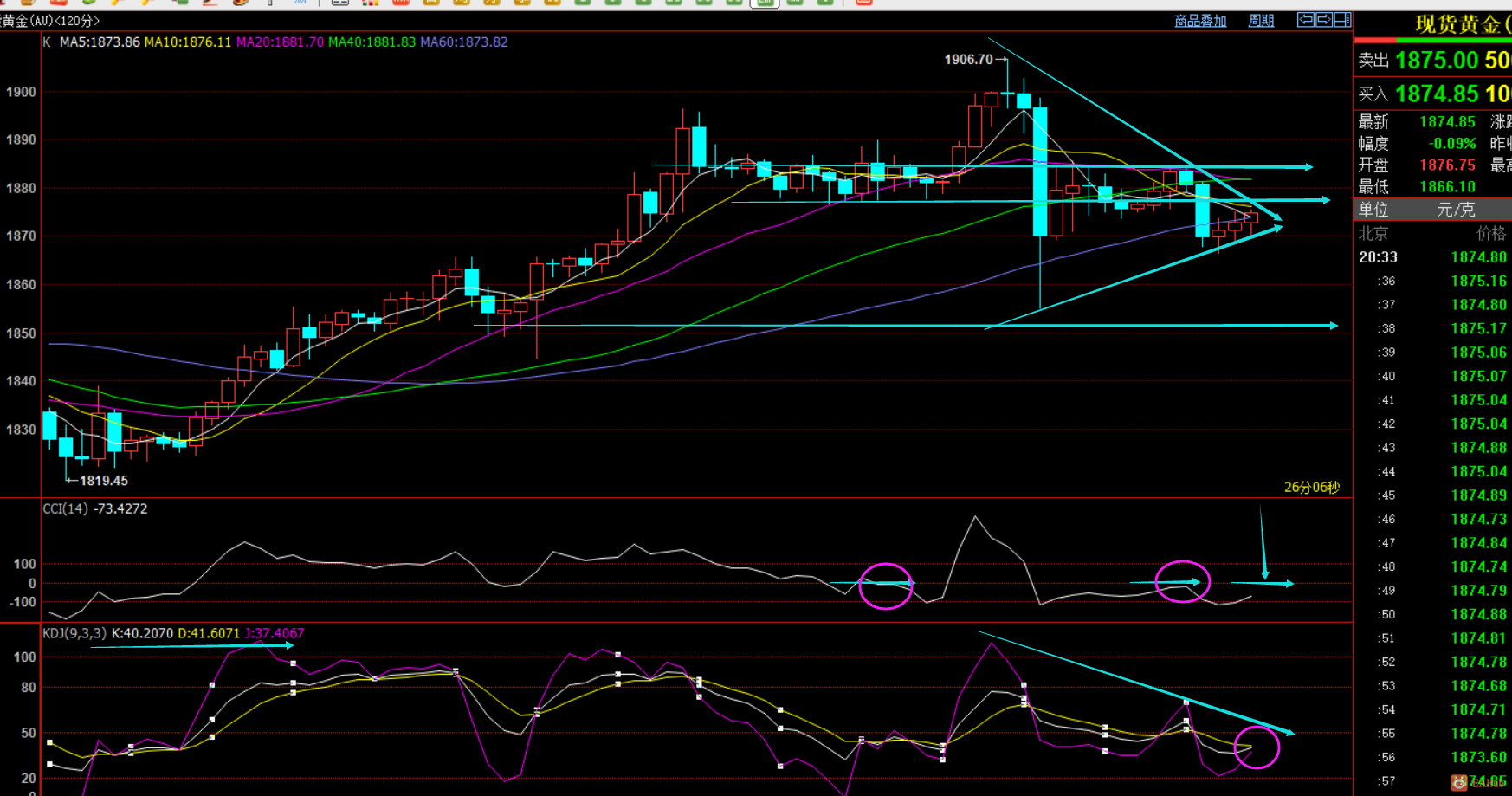
Task: Click the KDJ(9,3,3) indicator title
Action: point(74,633)
